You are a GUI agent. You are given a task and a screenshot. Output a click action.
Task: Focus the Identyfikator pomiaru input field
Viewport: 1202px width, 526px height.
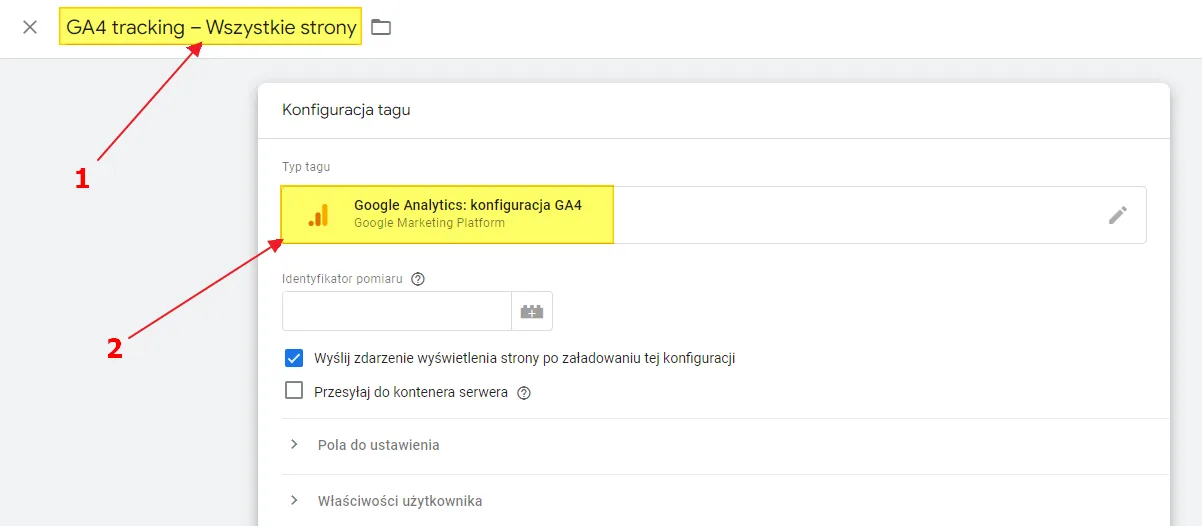pyautogui.click(x=397, y=311)
